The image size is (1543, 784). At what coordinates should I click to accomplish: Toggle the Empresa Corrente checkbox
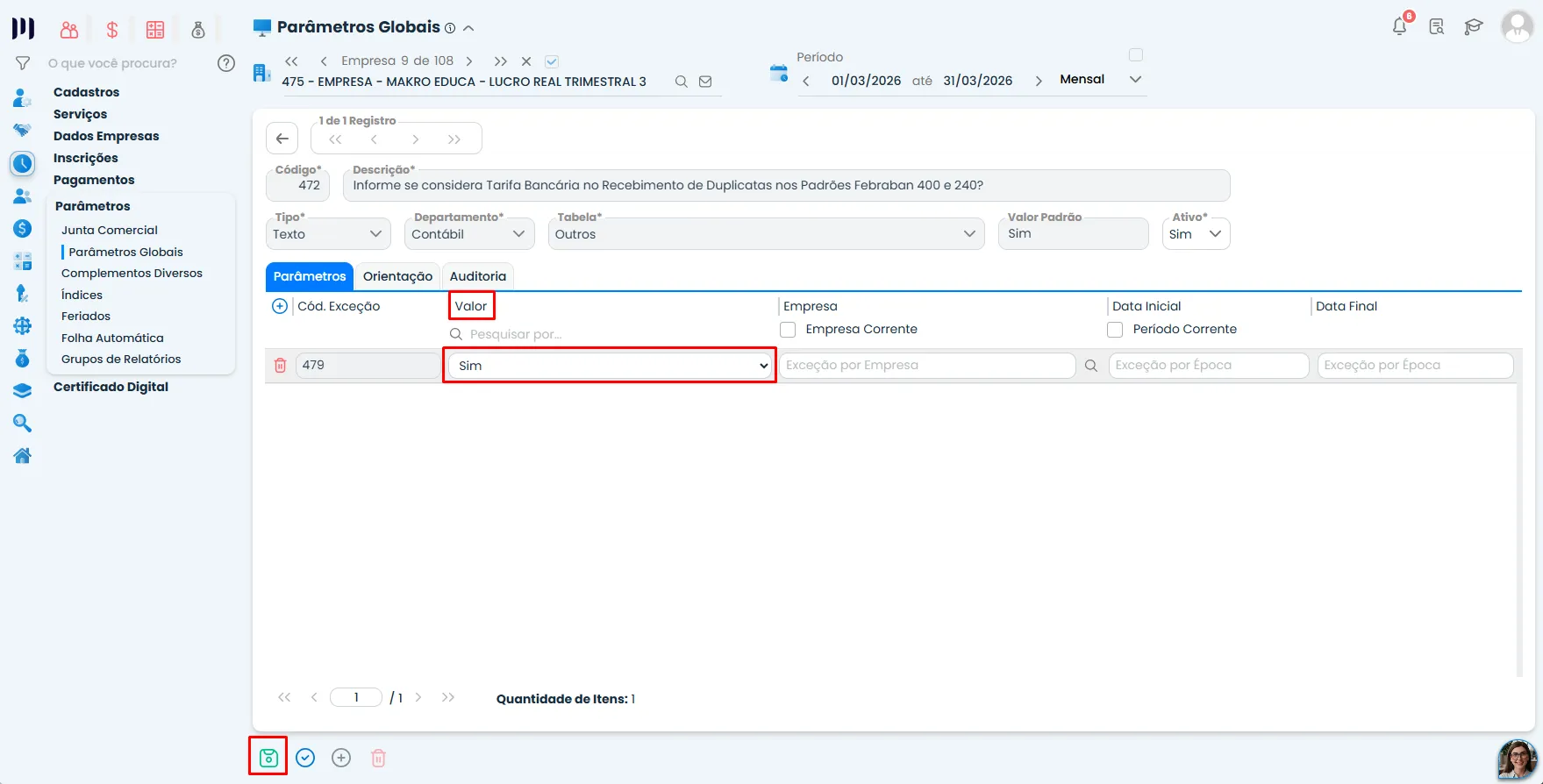[788, 330]
